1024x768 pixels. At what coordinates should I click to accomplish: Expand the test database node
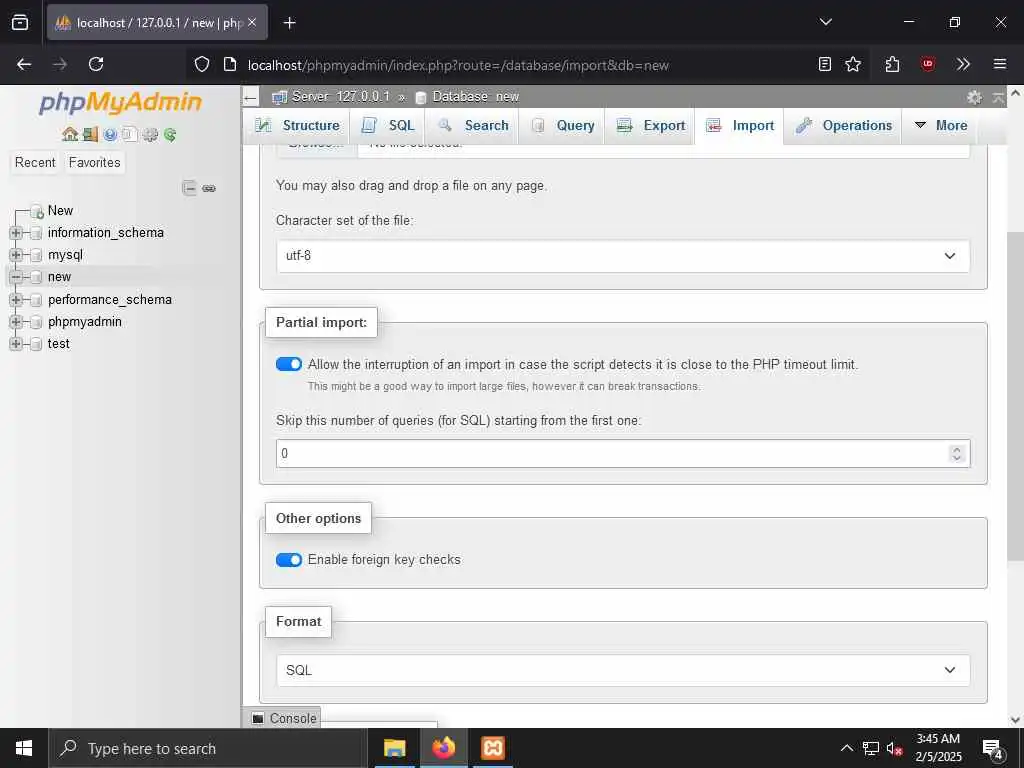[x=16, y=344]
